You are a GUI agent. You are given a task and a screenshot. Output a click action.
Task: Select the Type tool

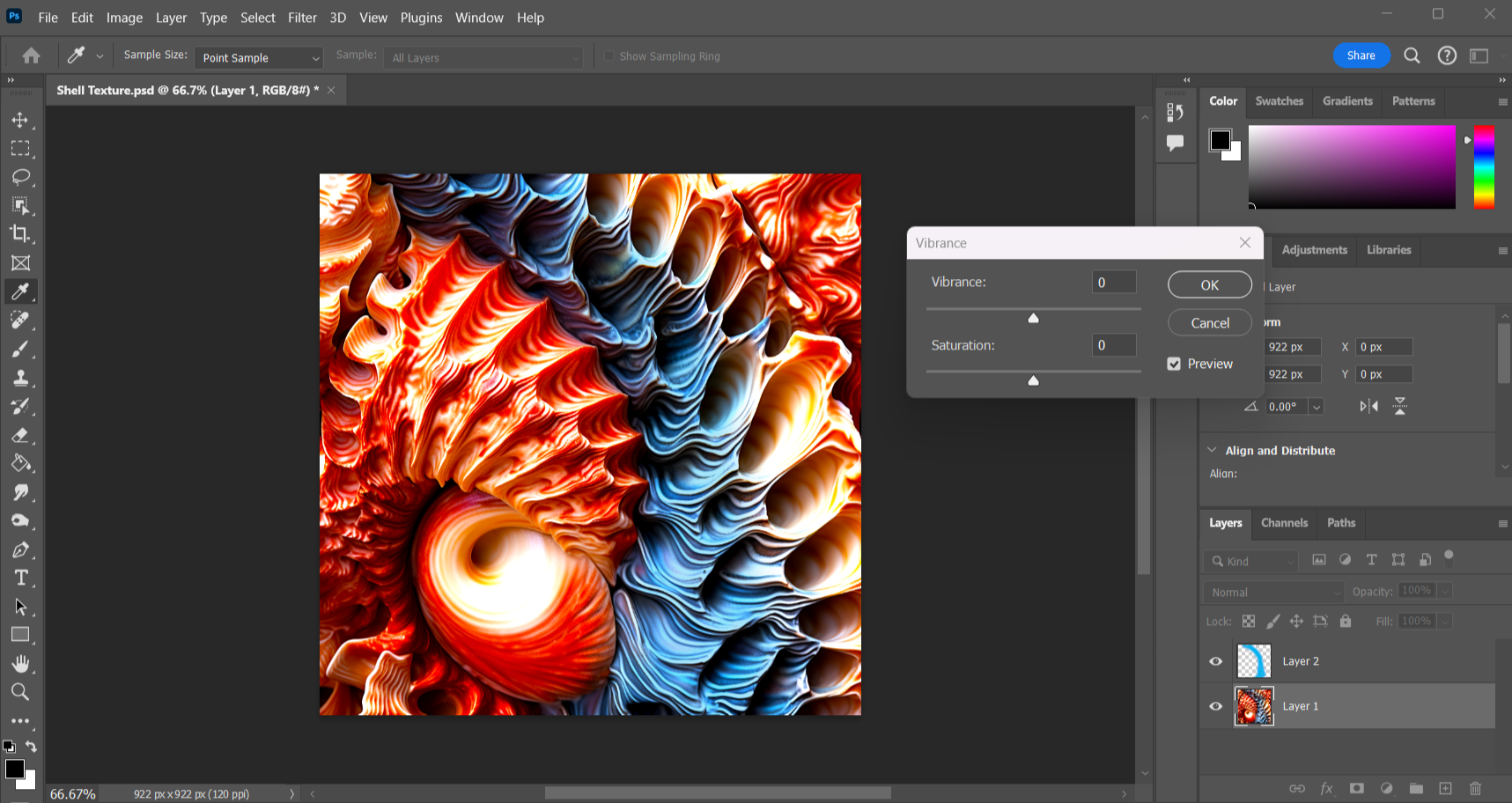21,578
